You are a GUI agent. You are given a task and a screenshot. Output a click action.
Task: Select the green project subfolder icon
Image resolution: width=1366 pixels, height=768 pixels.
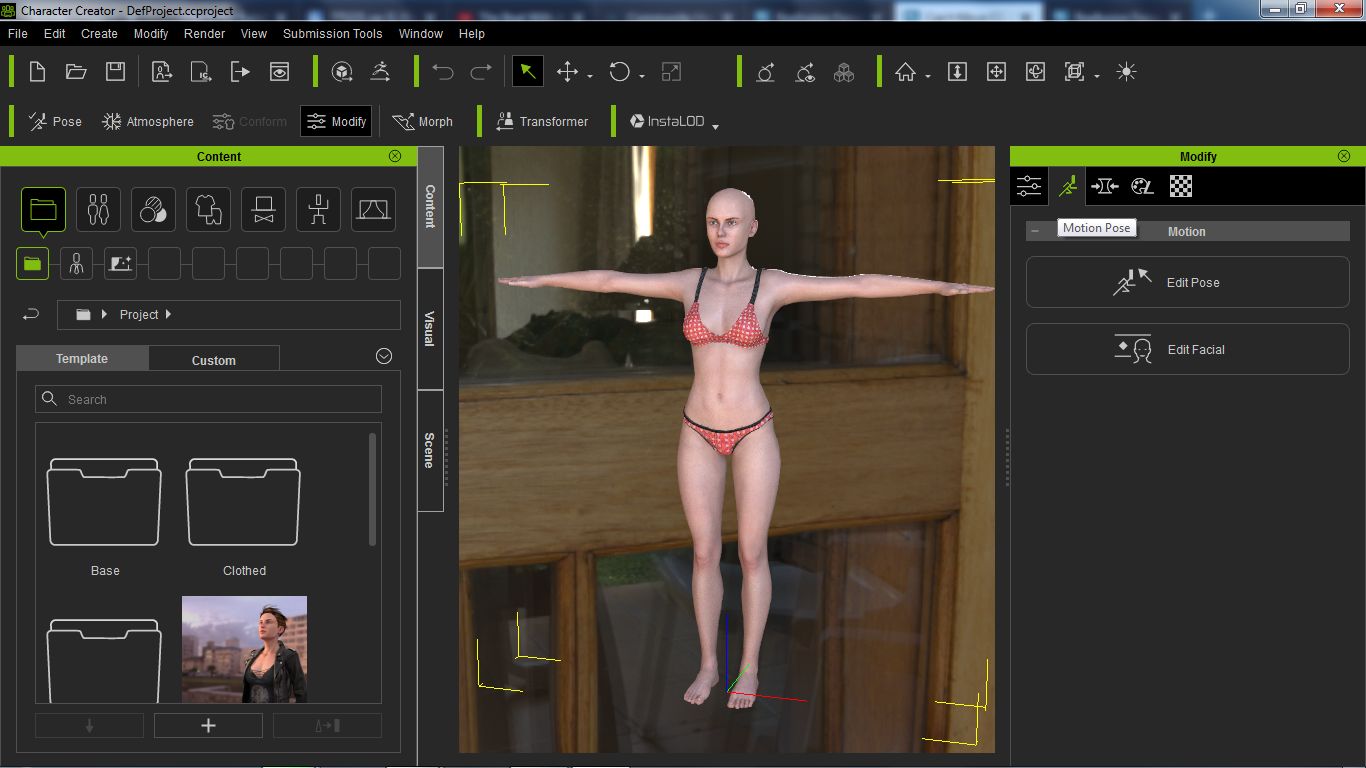(x=32, y=264)
